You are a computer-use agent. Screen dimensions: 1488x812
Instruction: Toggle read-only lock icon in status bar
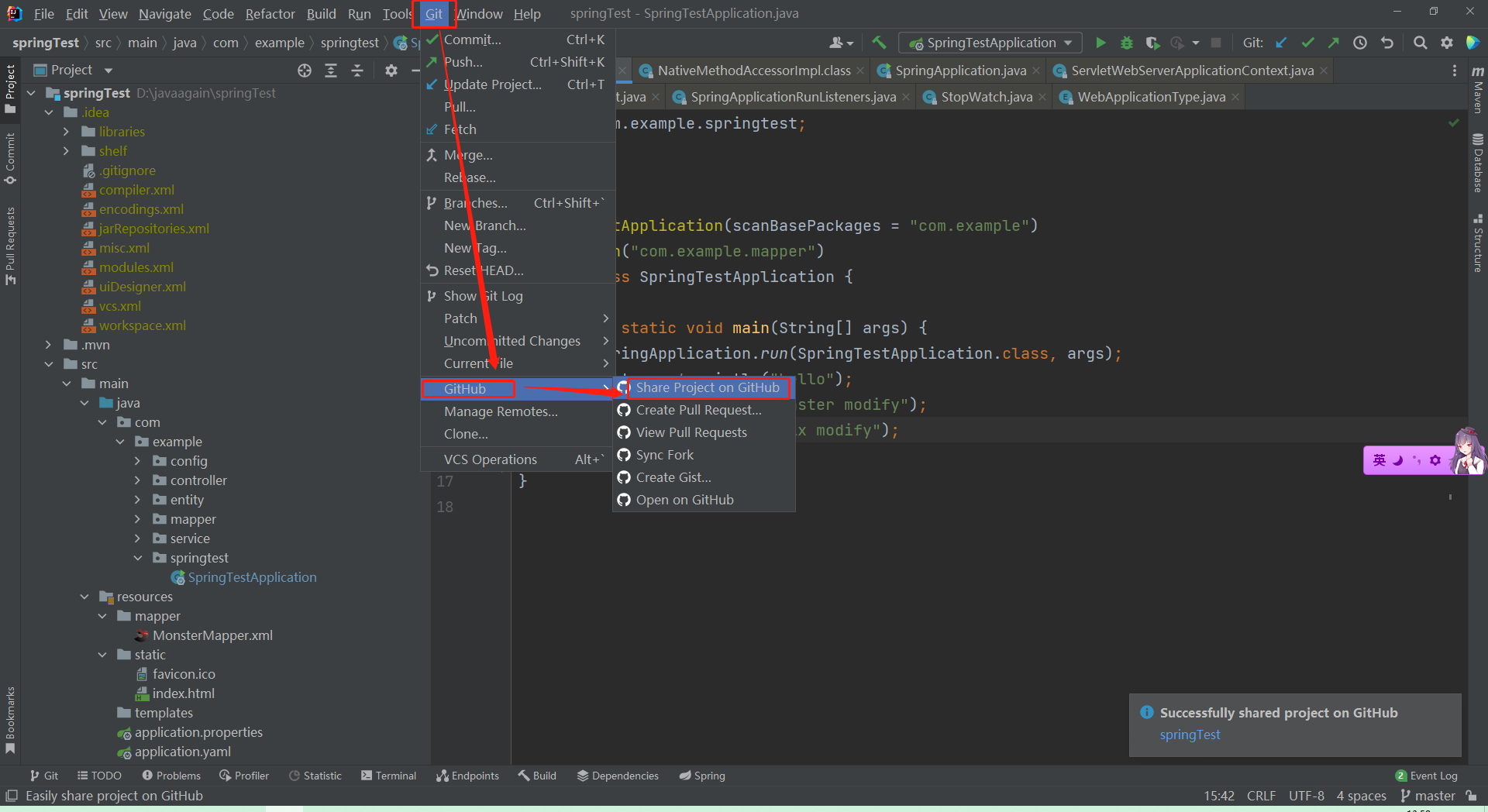(1472, 796)
